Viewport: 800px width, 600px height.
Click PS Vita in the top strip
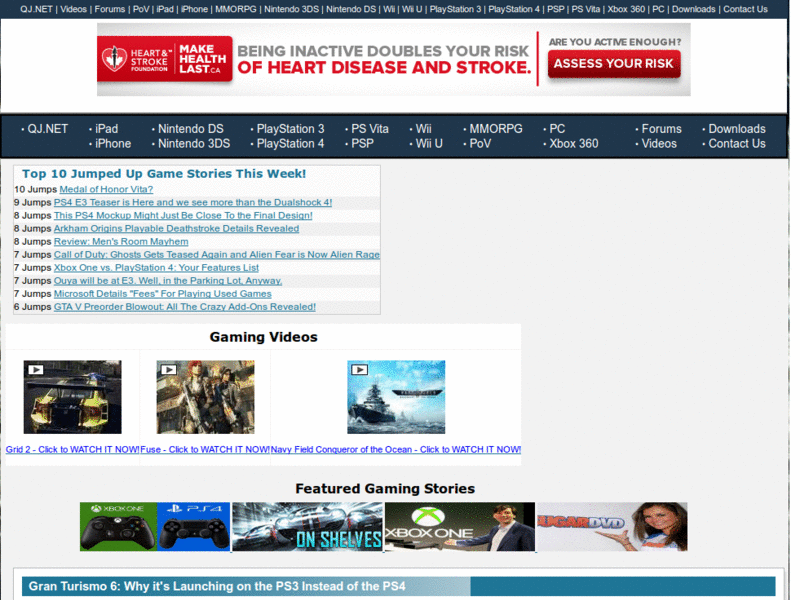click(586, 9)
